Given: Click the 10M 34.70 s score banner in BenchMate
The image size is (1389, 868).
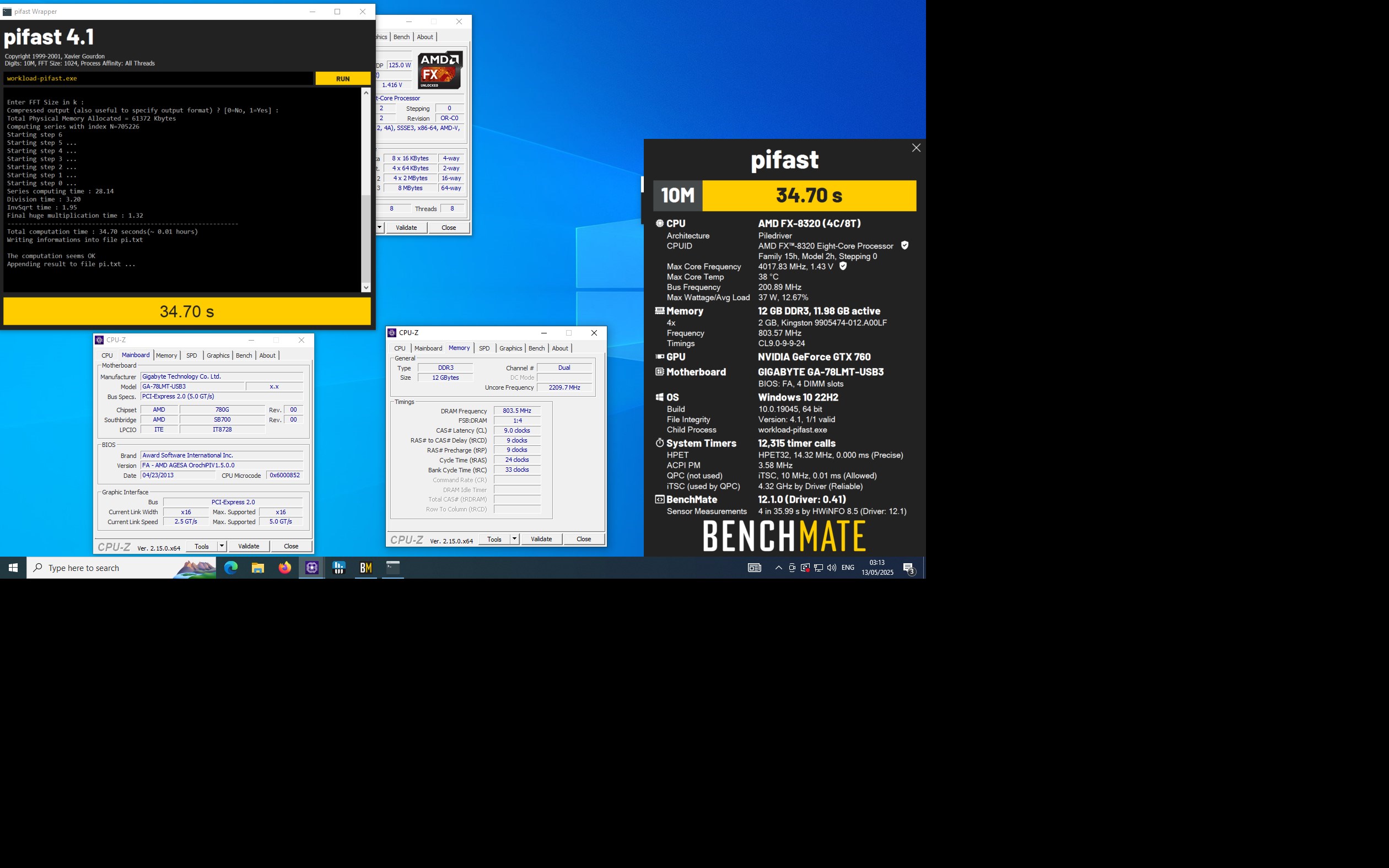Looking at the screenshot, I should point(784,195).
